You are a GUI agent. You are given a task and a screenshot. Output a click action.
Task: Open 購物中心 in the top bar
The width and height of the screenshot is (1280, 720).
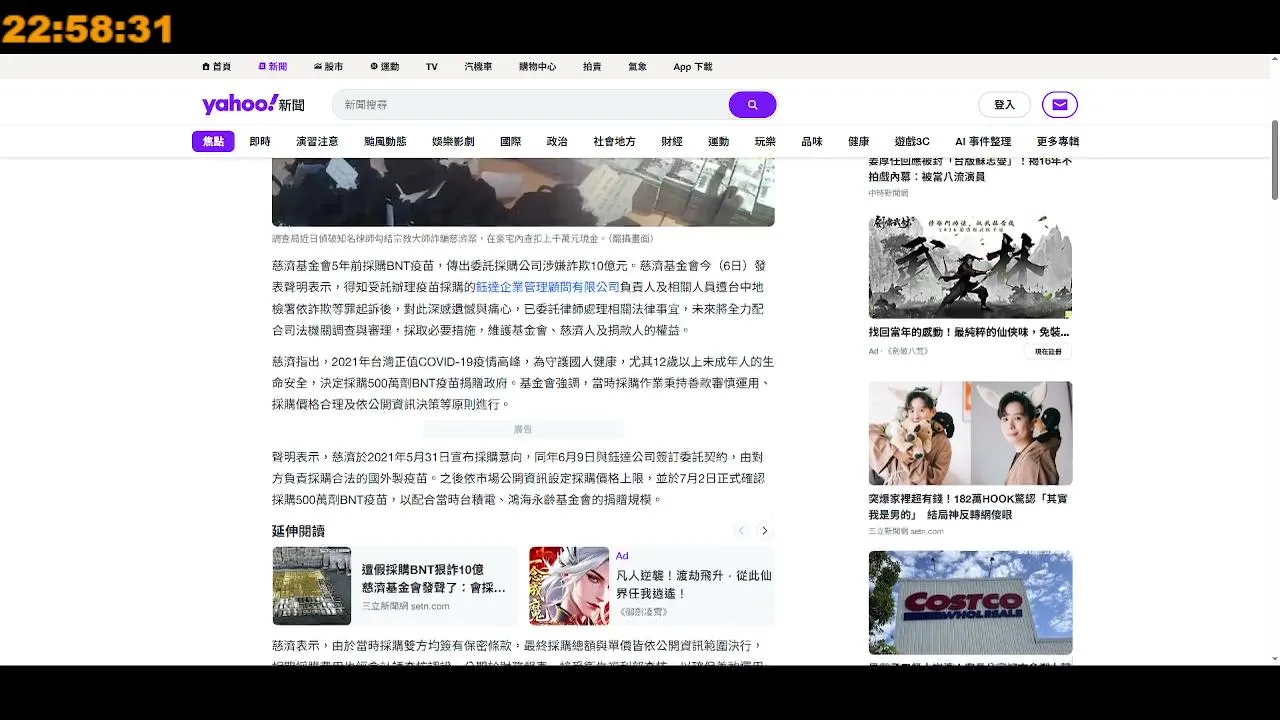[x=537, y=67]
